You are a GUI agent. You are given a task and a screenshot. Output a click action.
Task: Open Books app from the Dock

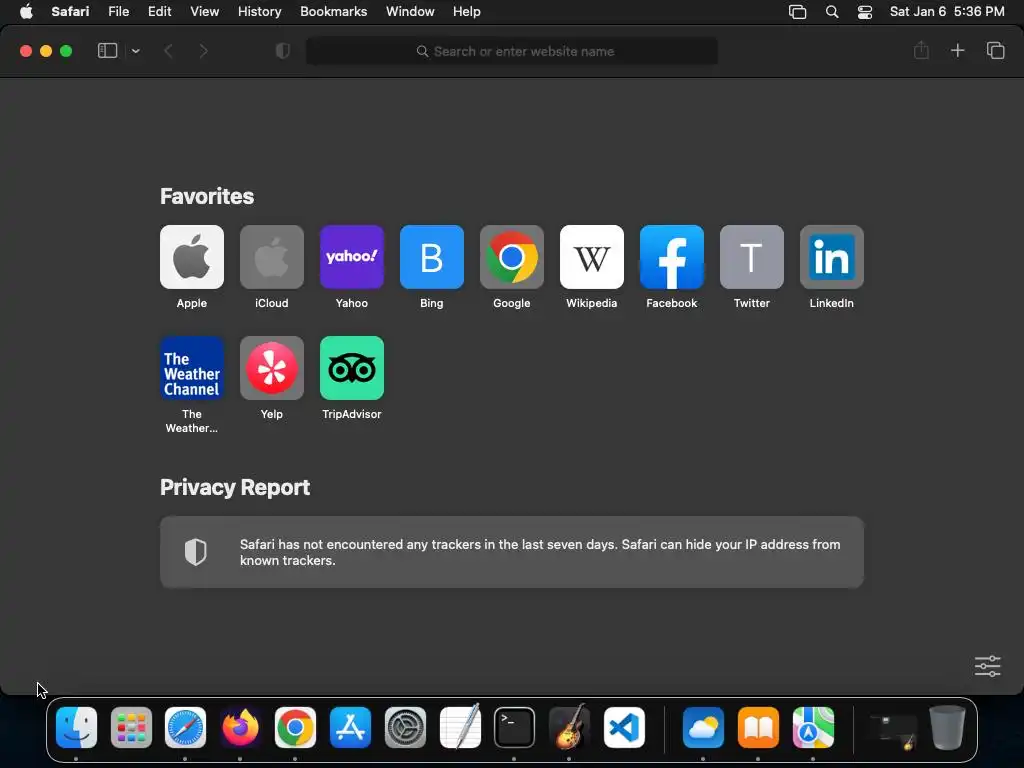(758, 728)
